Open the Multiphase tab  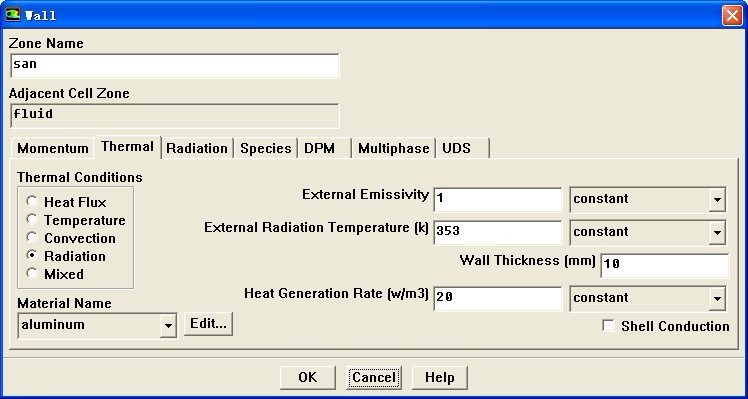(394, 148)
